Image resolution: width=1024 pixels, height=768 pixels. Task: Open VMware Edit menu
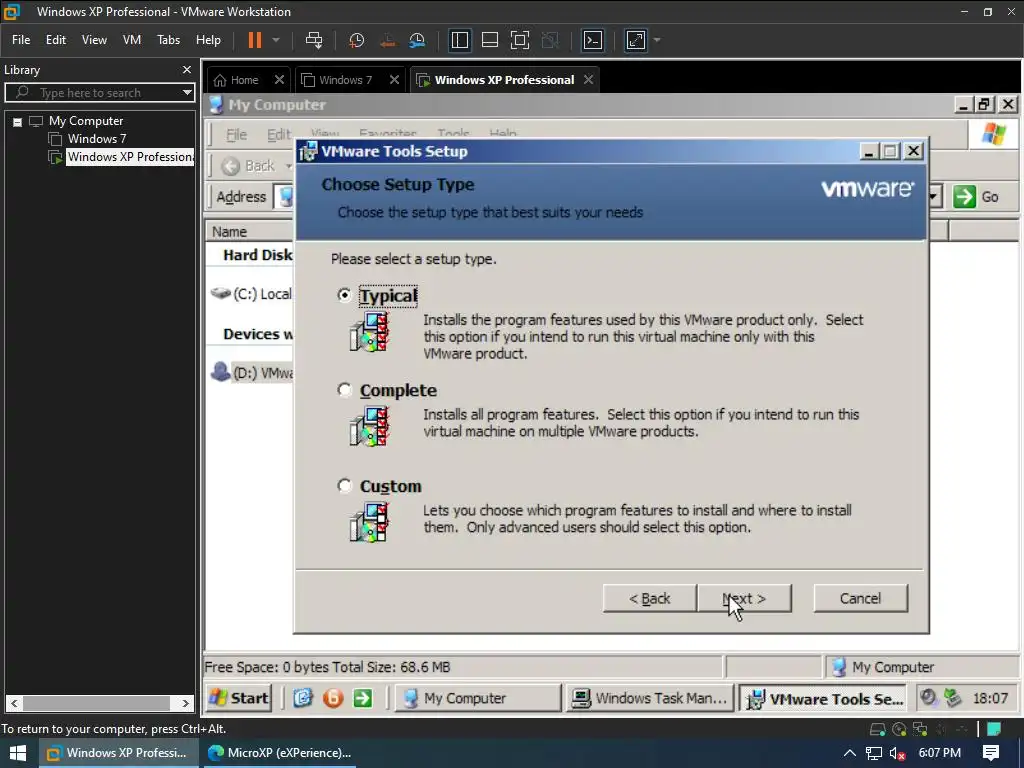tap(56, 40)
